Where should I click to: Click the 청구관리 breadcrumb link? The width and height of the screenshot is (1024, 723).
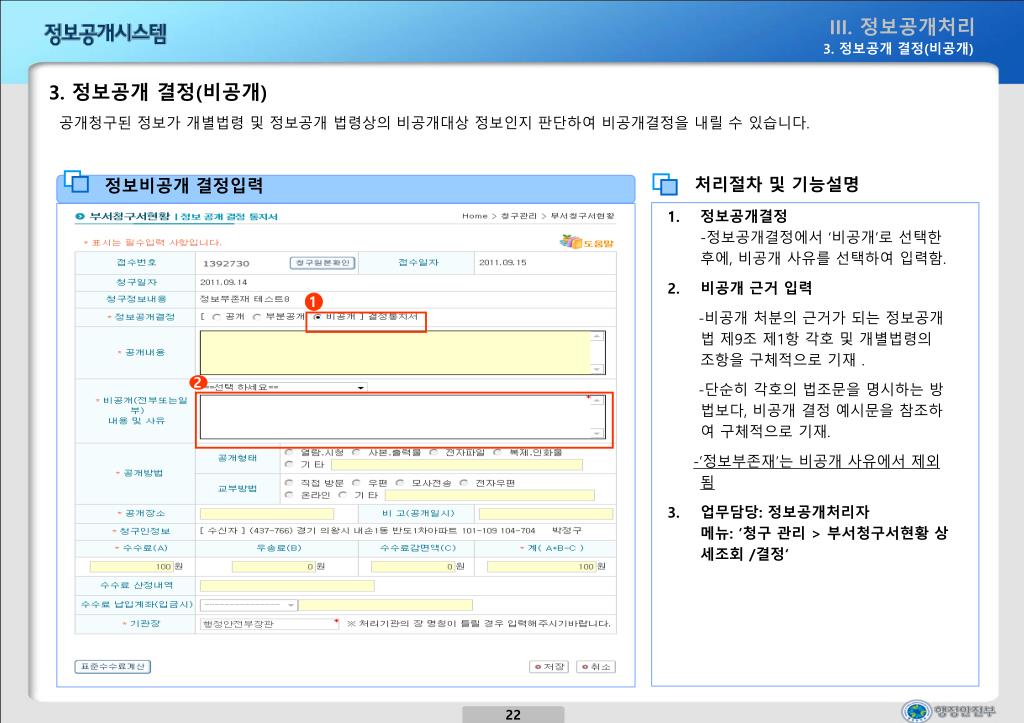[x=519, y=216]
